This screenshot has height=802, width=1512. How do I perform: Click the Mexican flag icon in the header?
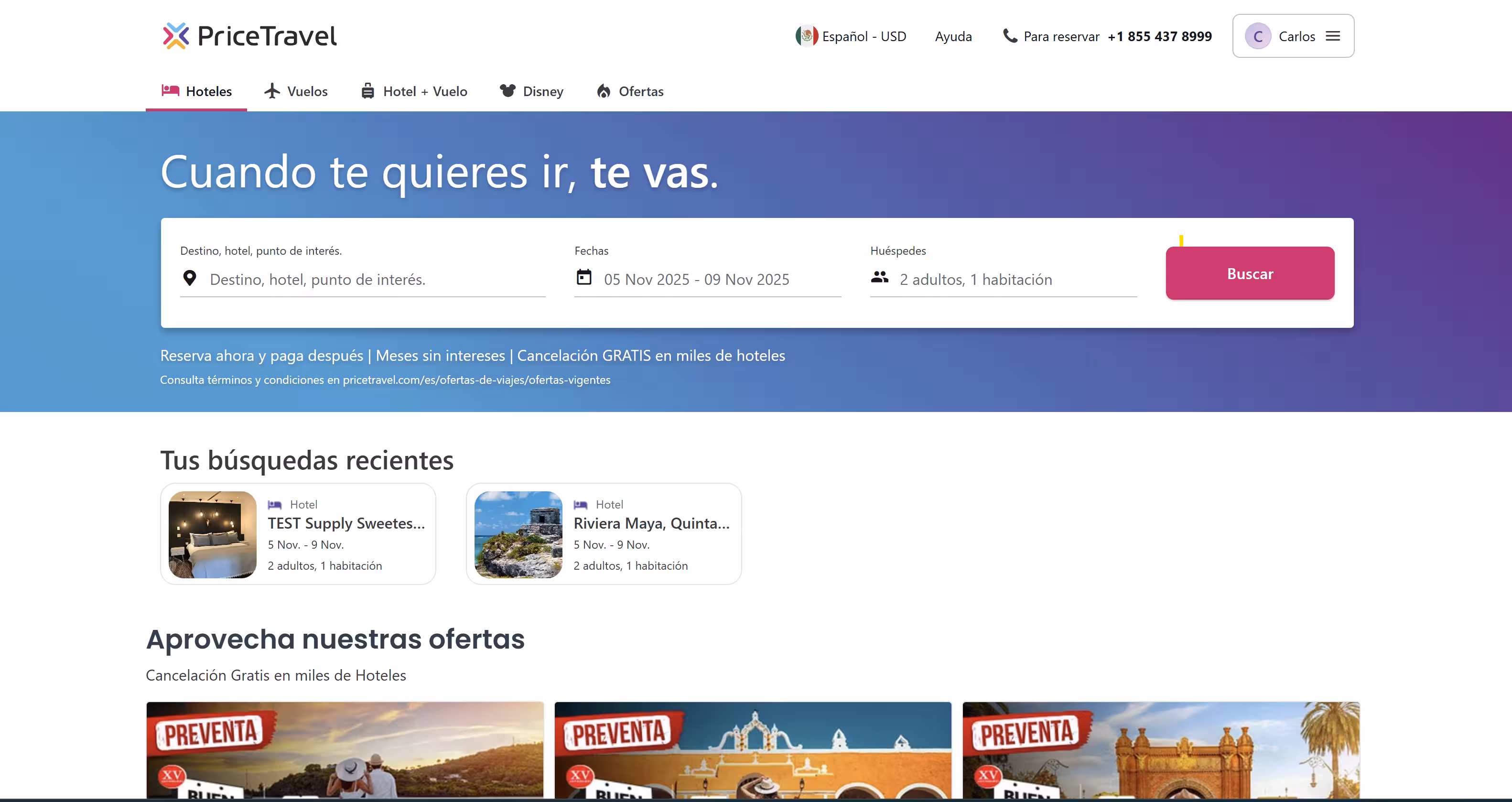point(807,36)
